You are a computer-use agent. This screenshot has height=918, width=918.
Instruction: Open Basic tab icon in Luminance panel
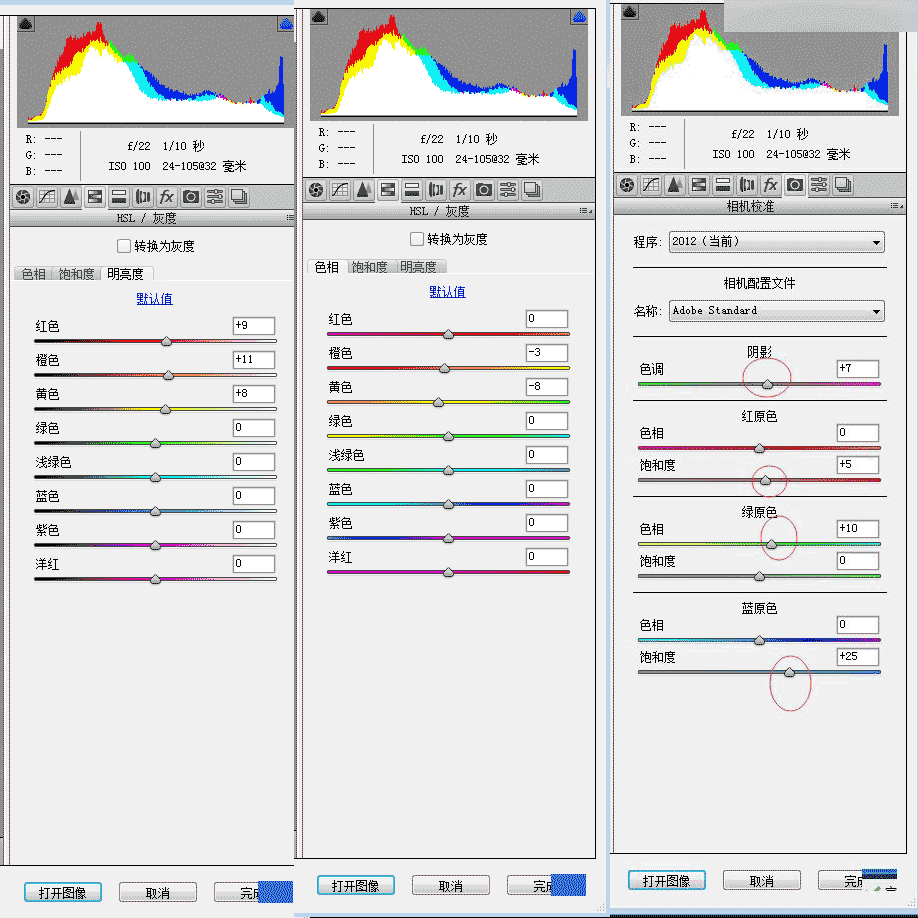click(x=23, y=197)
